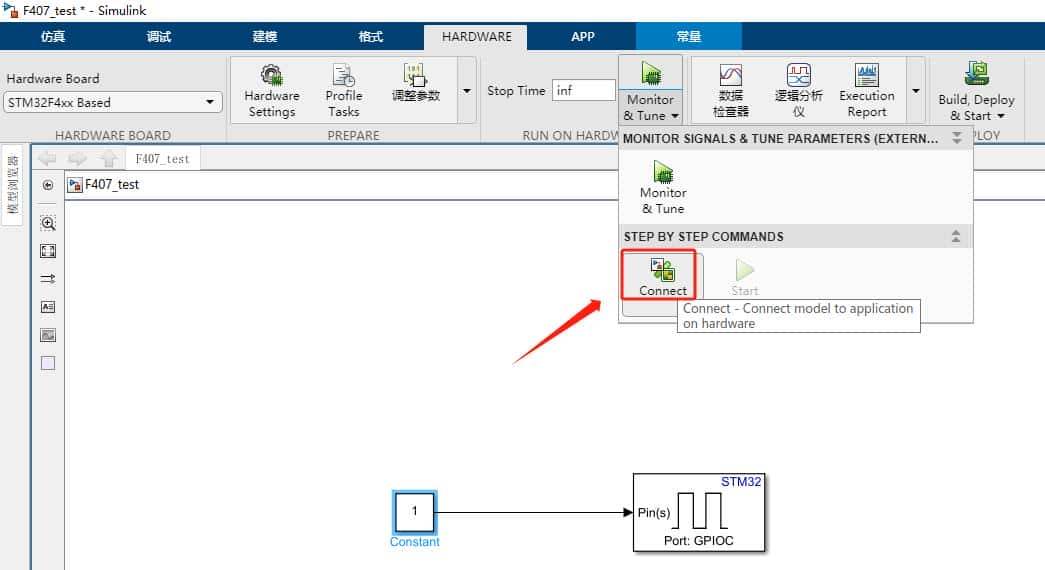Toggle sample time legend arrows icon

pos(48,279)
